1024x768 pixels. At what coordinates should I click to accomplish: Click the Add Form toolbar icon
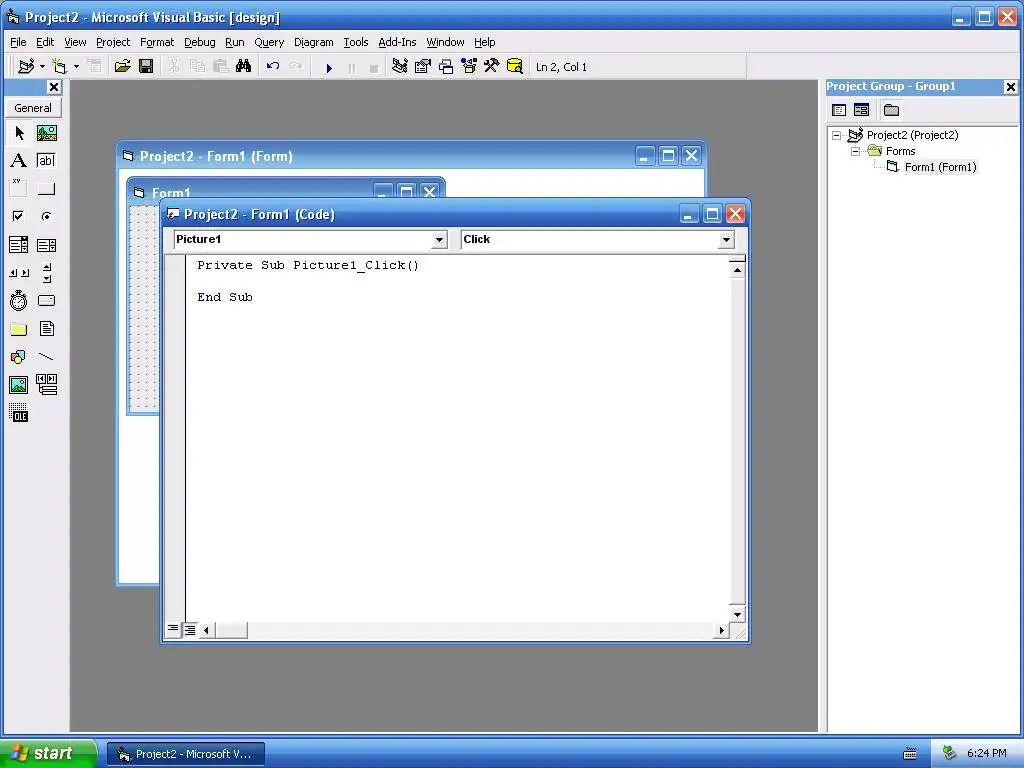coord(59,67)
